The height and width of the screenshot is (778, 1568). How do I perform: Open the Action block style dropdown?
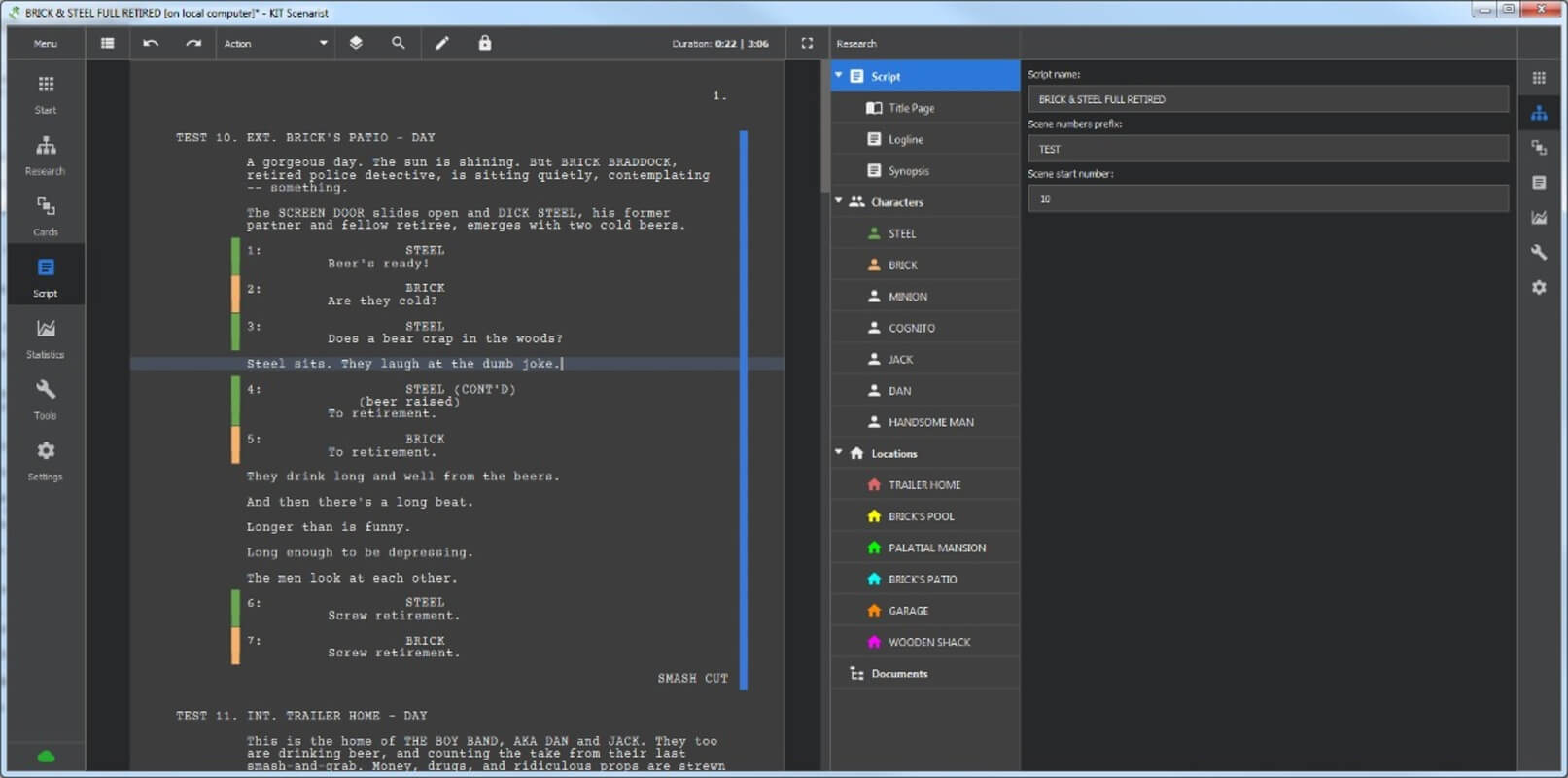pyautogui.click(x=275, y=43)
